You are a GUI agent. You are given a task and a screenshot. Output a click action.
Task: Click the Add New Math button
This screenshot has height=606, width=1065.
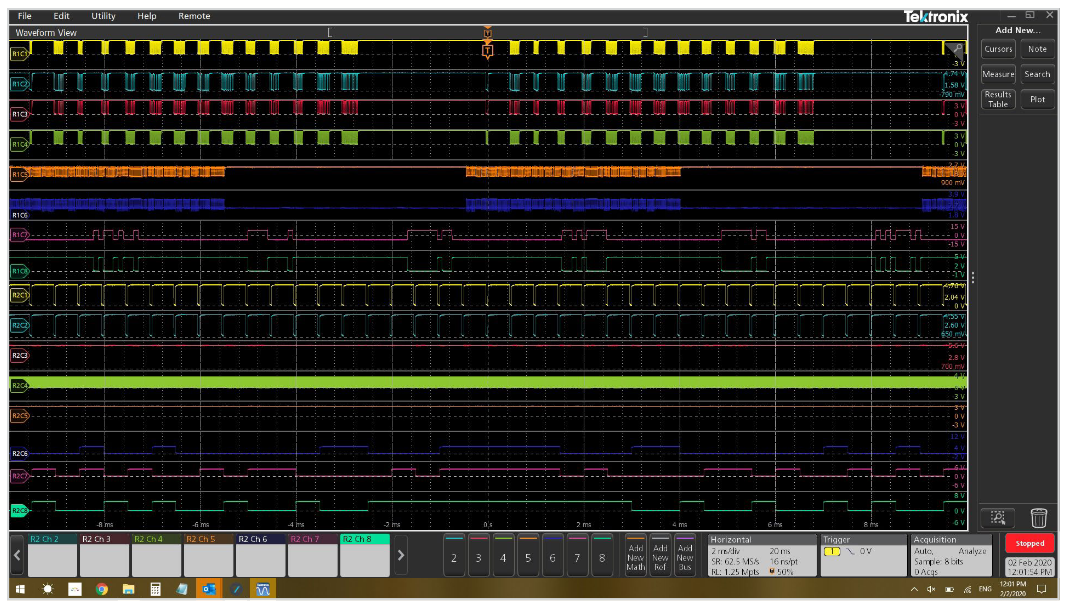[638, 556]
